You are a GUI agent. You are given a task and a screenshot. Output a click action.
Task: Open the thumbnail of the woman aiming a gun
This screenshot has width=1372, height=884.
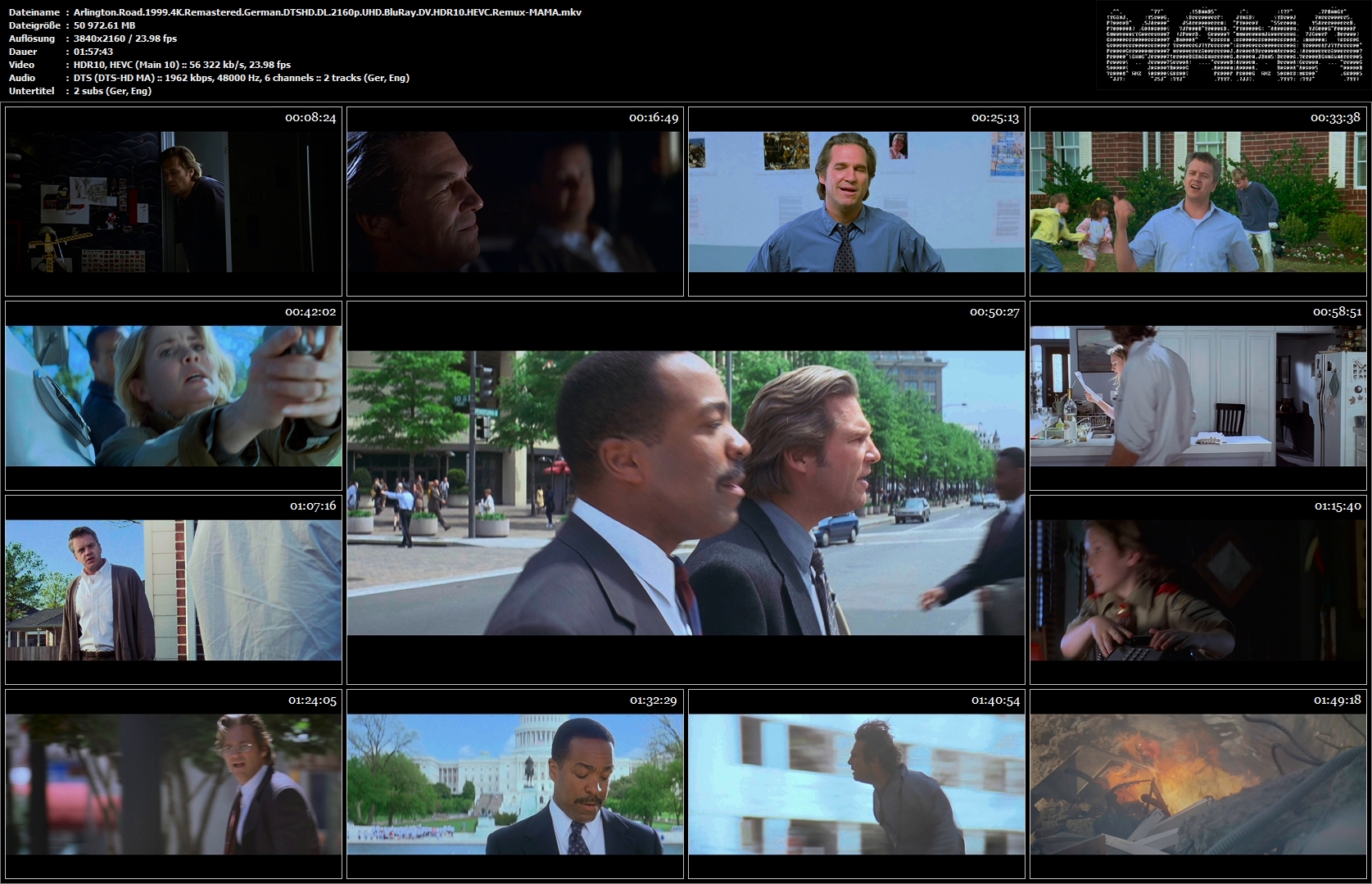tap(174, 396)
